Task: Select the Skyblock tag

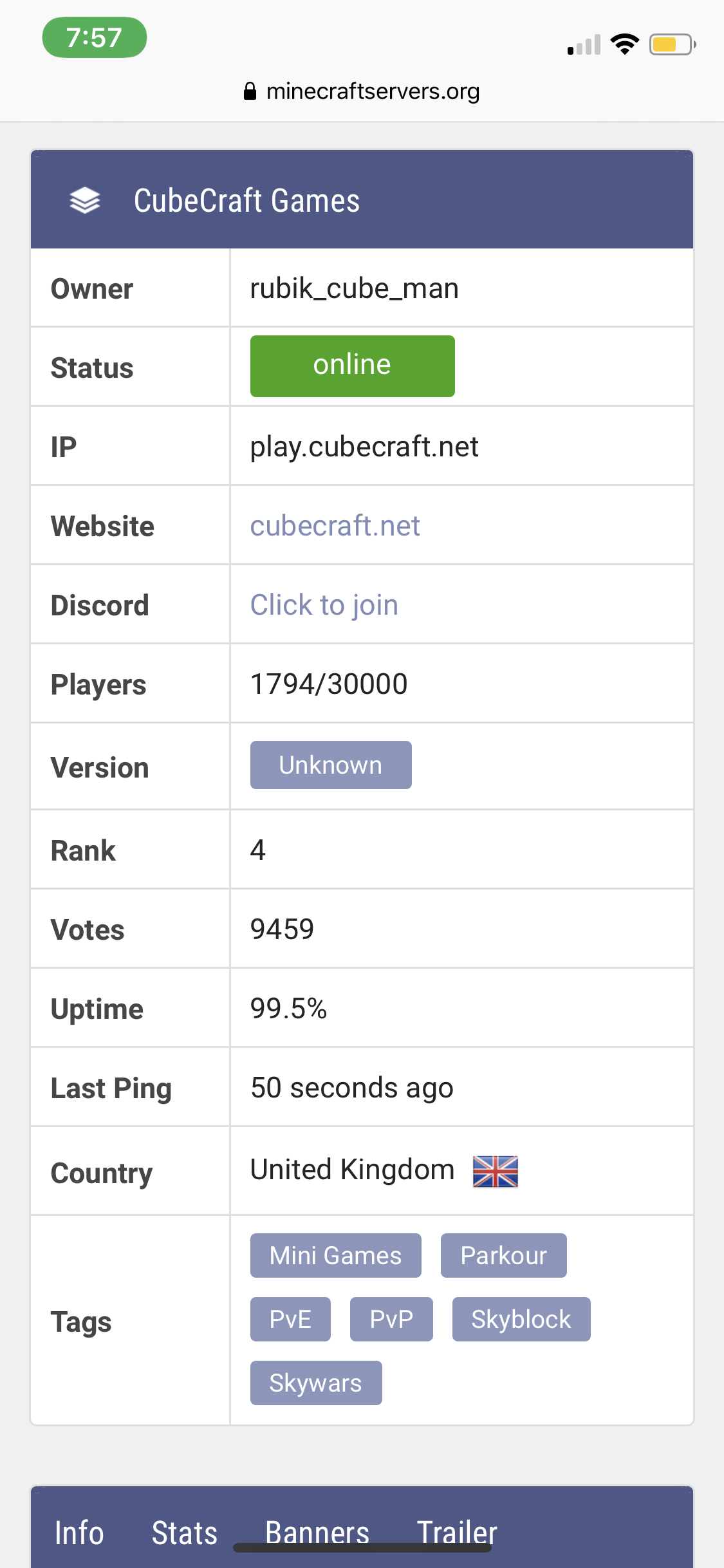Action: click(521, 1319)
